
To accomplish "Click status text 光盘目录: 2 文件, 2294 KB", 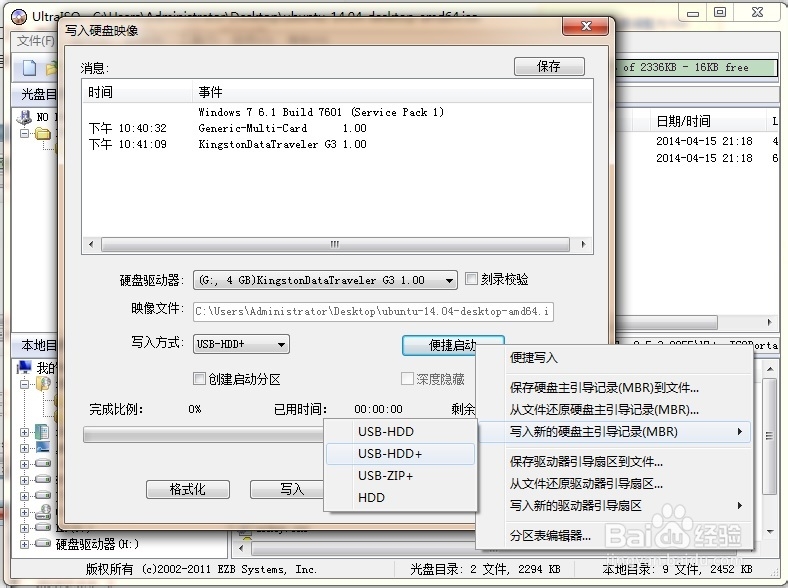I will pyautogui.click(x=485, y=569).
